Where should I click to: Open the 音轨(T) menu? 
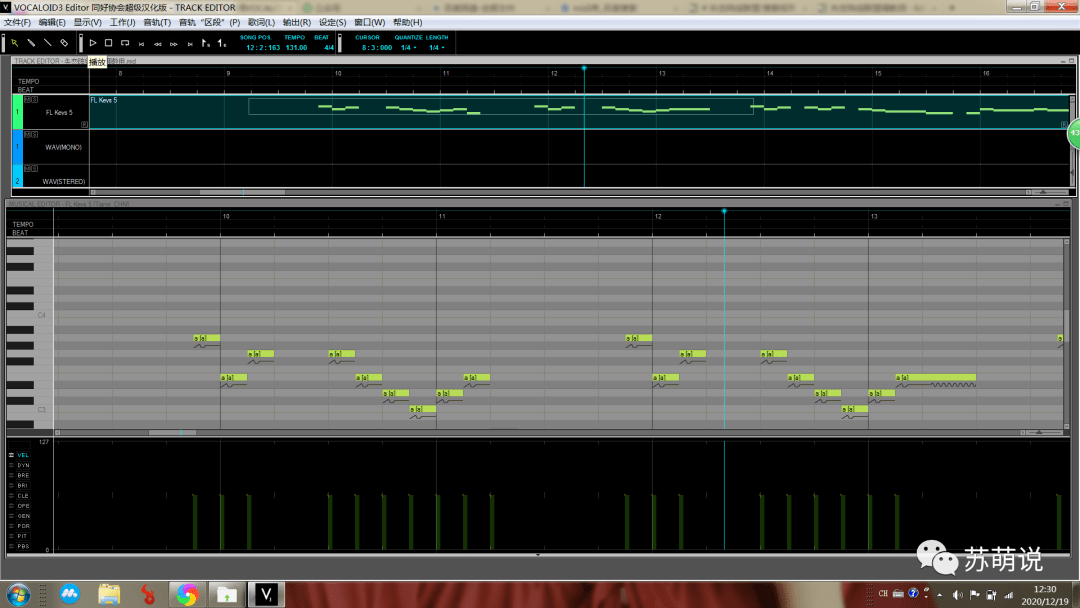tap(157, 23)
